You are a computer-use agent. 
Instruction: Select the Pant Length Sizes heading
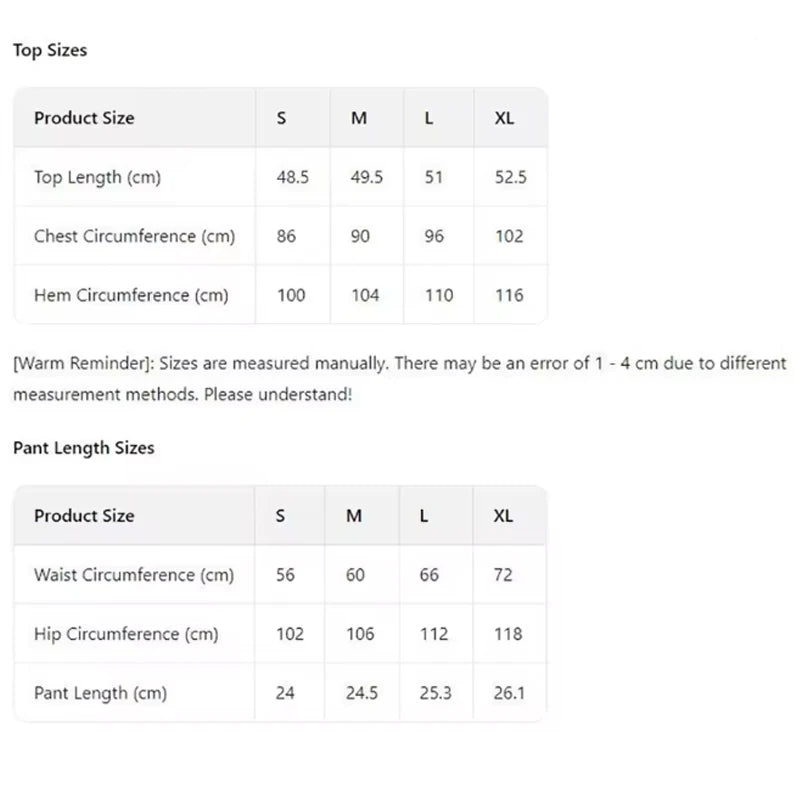(x=84, y=448)
